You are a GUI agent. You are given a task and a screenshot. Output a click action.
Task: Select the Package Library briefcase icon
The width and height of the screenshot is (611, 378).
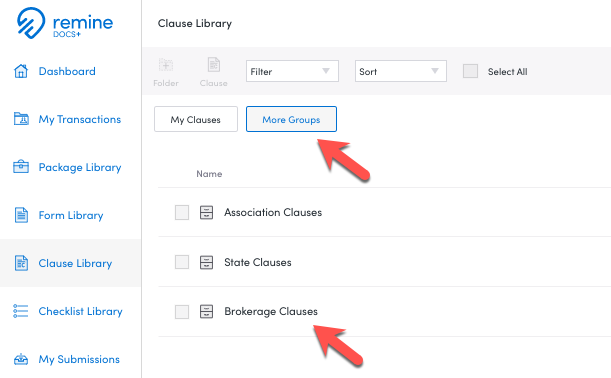[21, 167]
